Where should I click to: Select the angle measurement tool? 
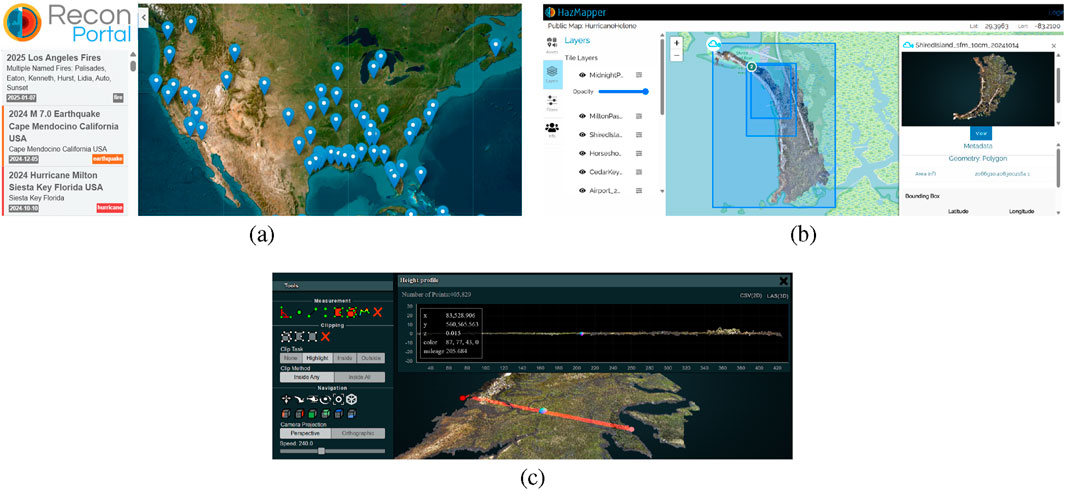(x=286, y=312)
